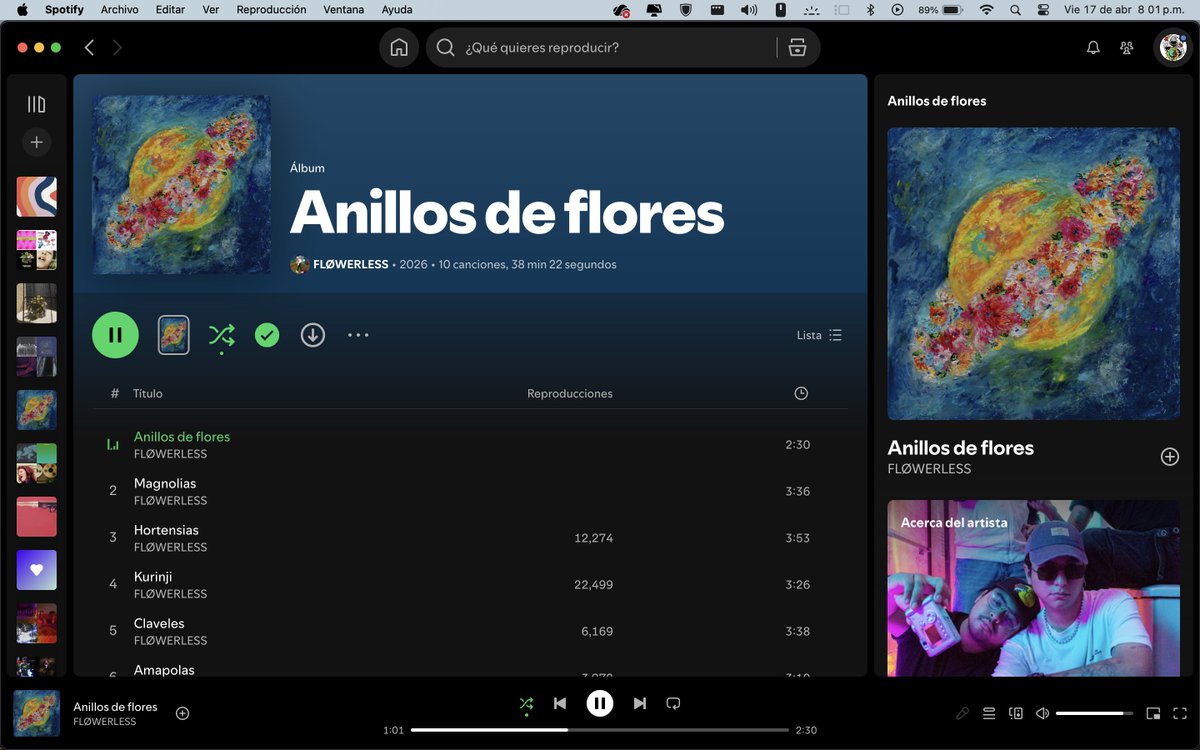The width and height of the screenshot is (1200, 750).
Task: Open now-playing cover thumbnail in bottom bar
Action: point(36,713)
